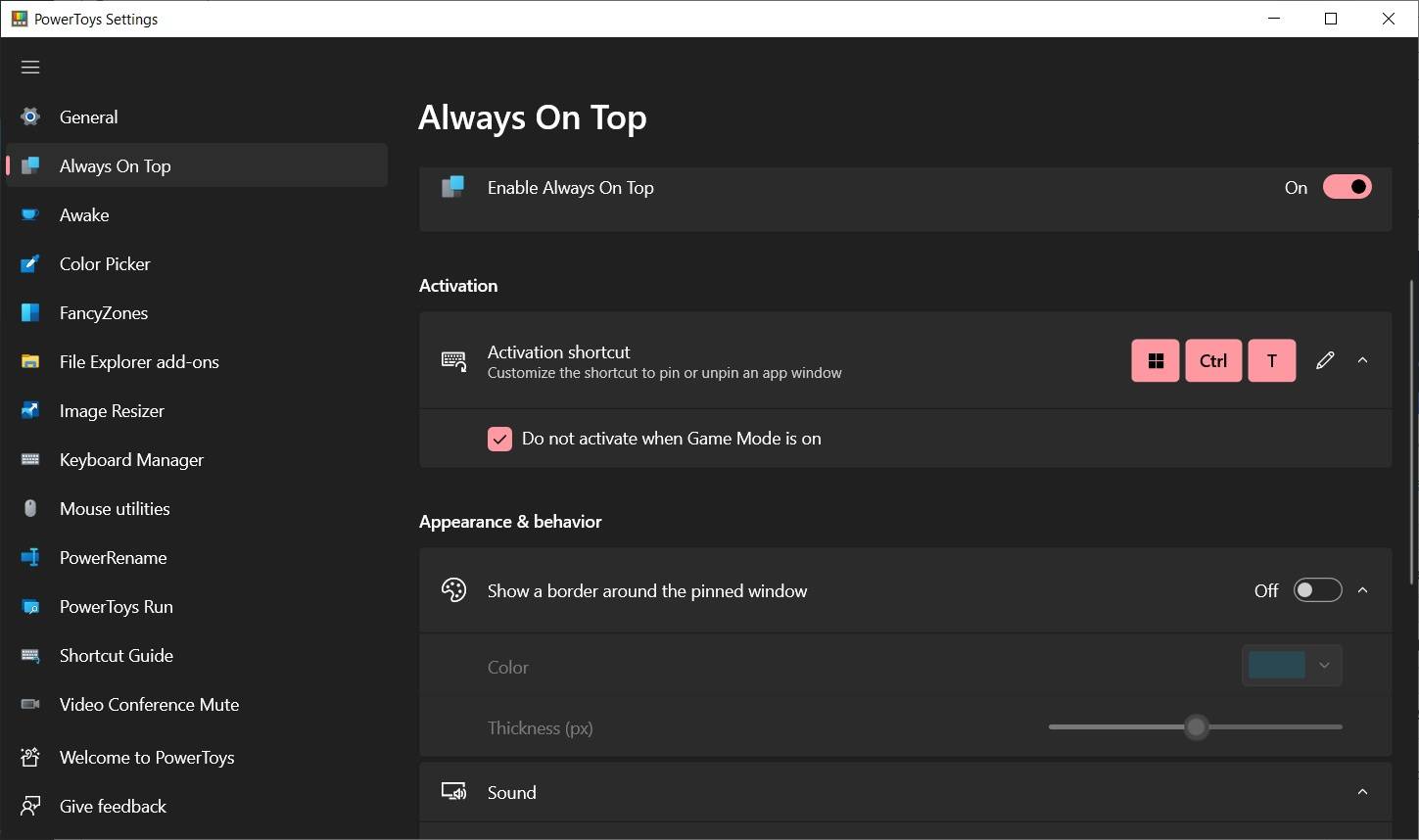Image resolution: width=1419 pixels, height=840 pixels.
Task: Toggle the hamburger navigation menu
Action: coord(30,67)
